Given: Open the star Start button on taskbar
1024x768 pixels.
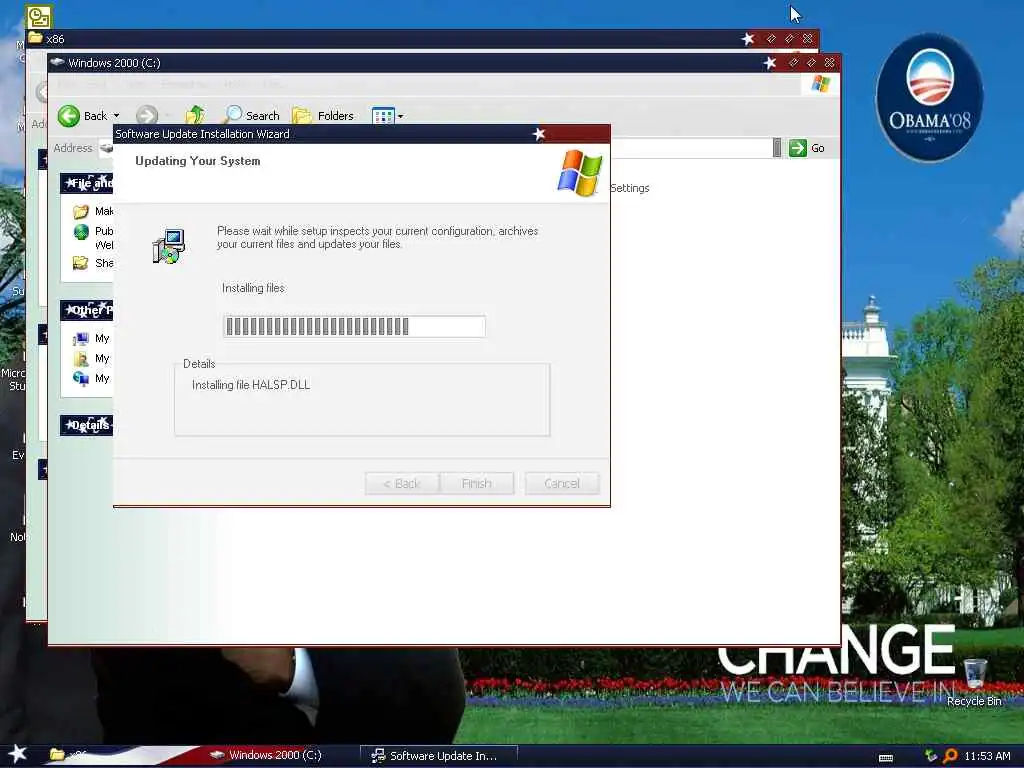Looking at the screenshot, I should click(x=17, y=754).
